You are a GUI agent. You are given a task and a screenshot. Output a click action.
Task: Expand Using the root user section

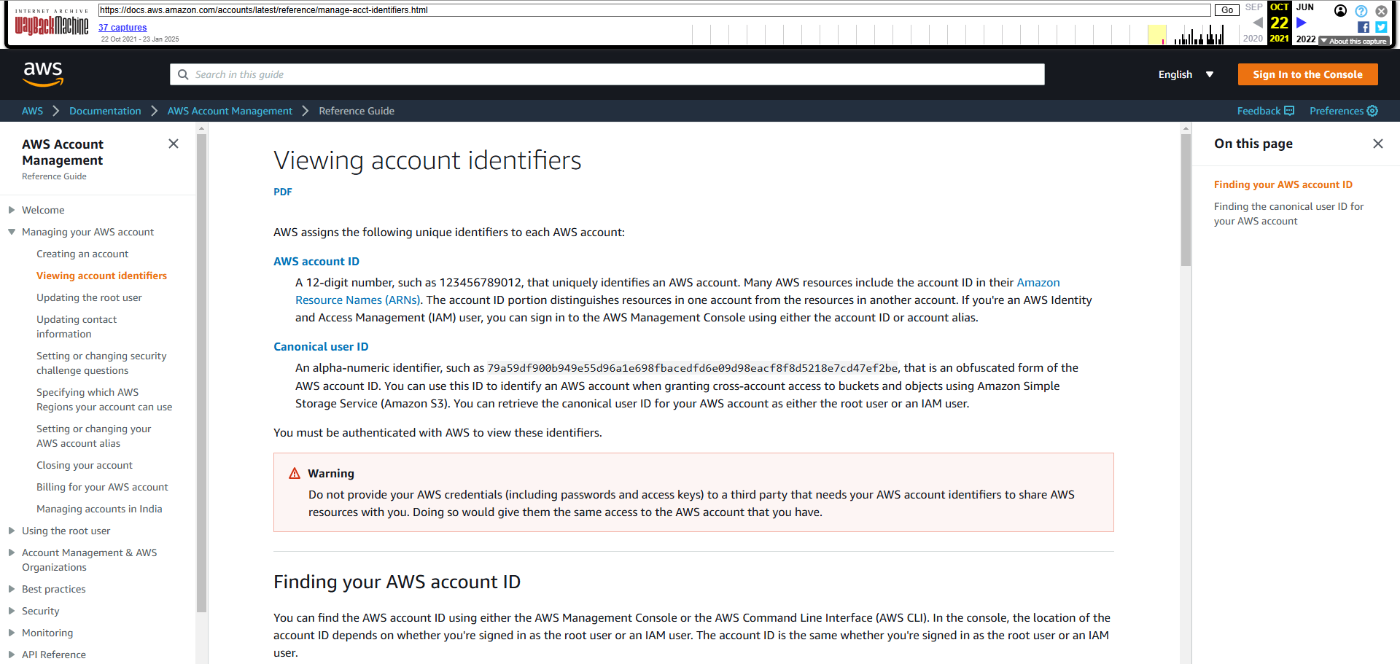point(11,531)
